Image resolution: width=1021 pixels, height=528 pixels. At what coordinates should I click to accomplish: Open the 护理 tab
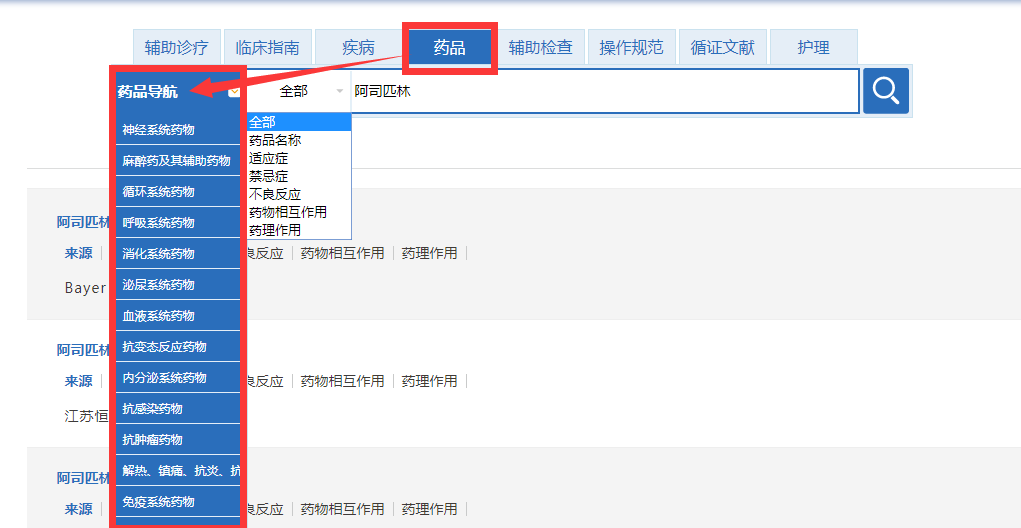coord(813,48)
